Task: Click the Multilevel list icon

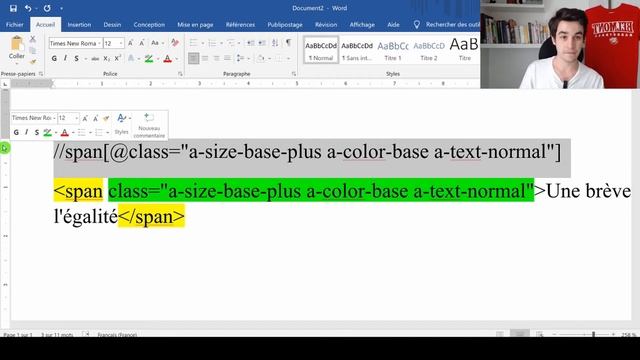Action: point(231,43)
